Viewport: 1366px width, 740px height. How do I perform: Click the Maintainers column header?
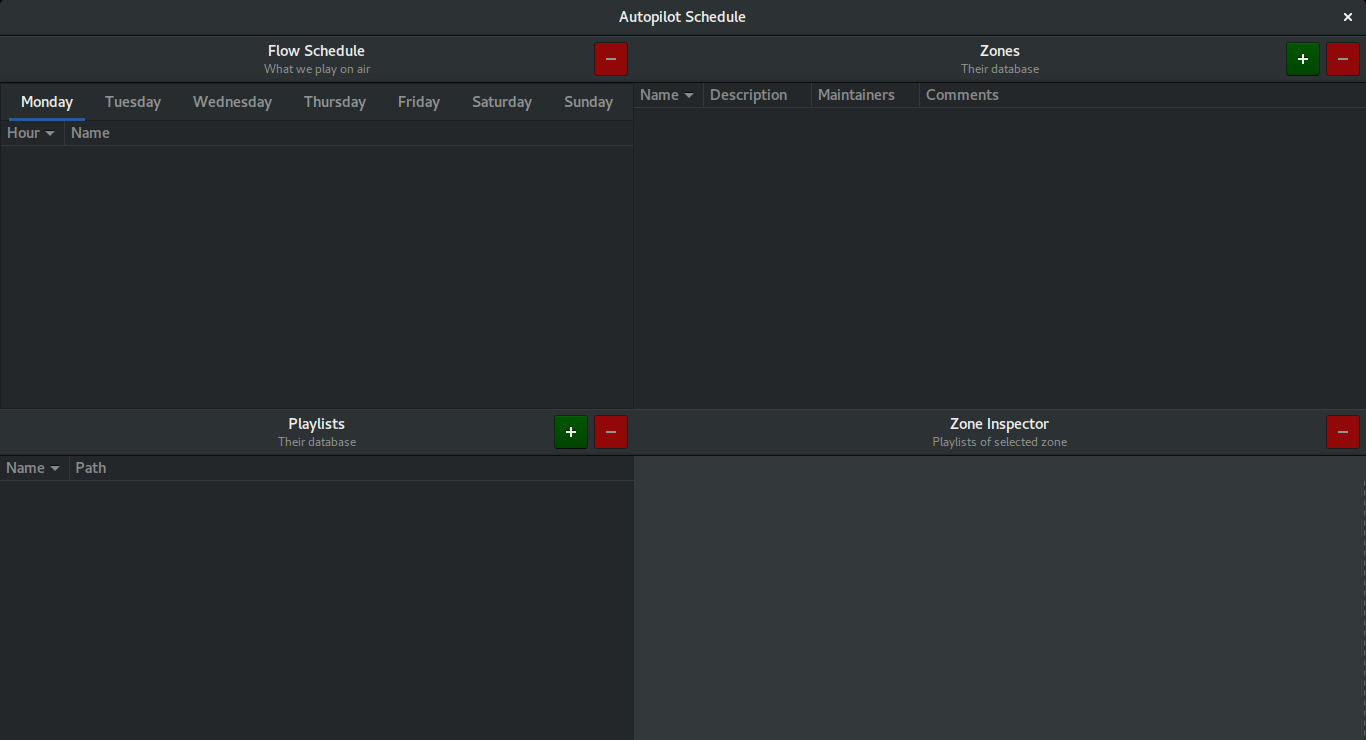click(x=856, y=95)
